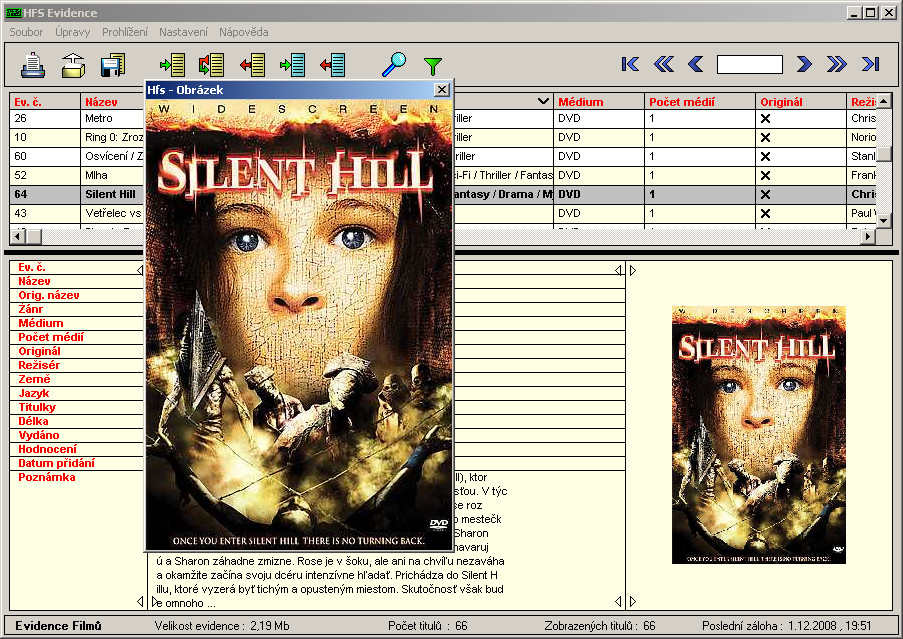Sort by the Počet médií column header
The width and height of the screenshot is (903, 639).
pyautogui.click(x=700, y=102)
